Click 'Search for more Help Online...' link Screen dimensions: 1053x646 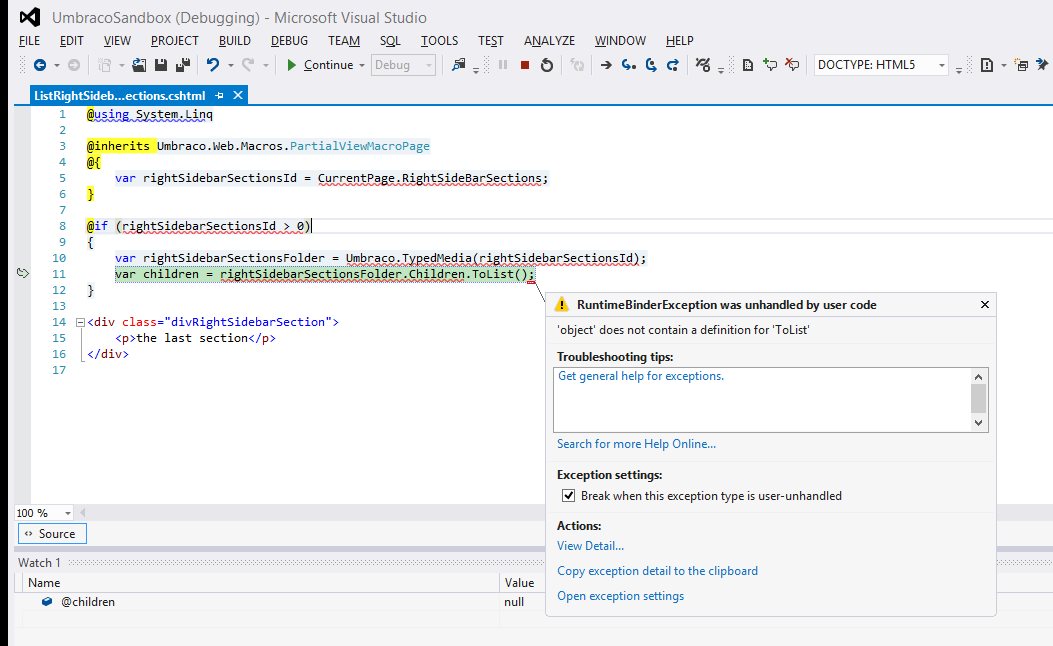tap(636, 444)
